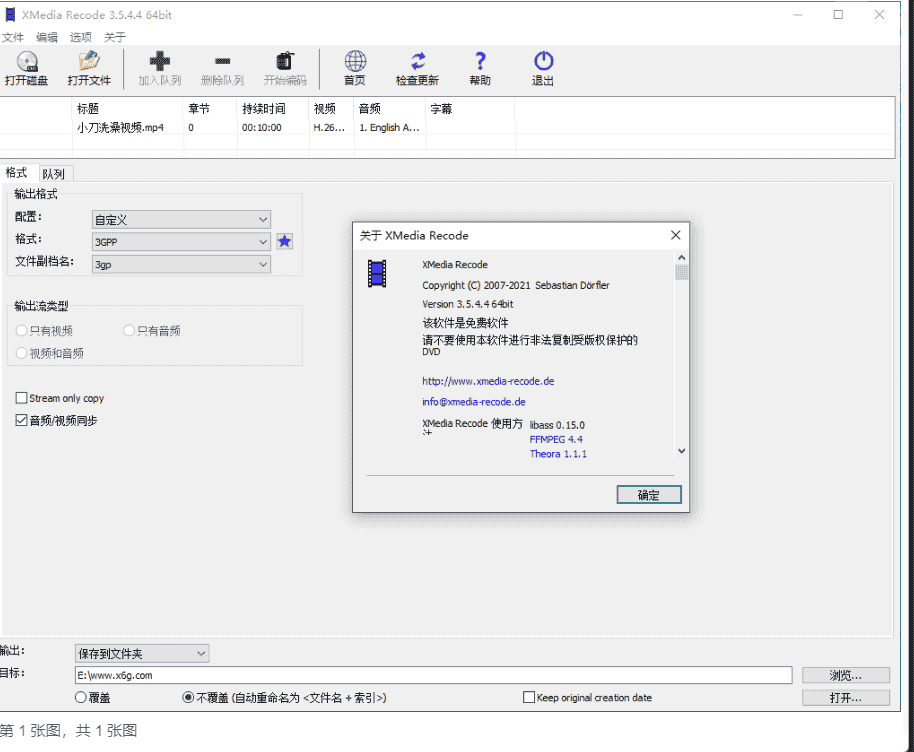This screenshot has width=914, height=752.
Task: Check Keep original creation date
Action: [x=529, y=697]
